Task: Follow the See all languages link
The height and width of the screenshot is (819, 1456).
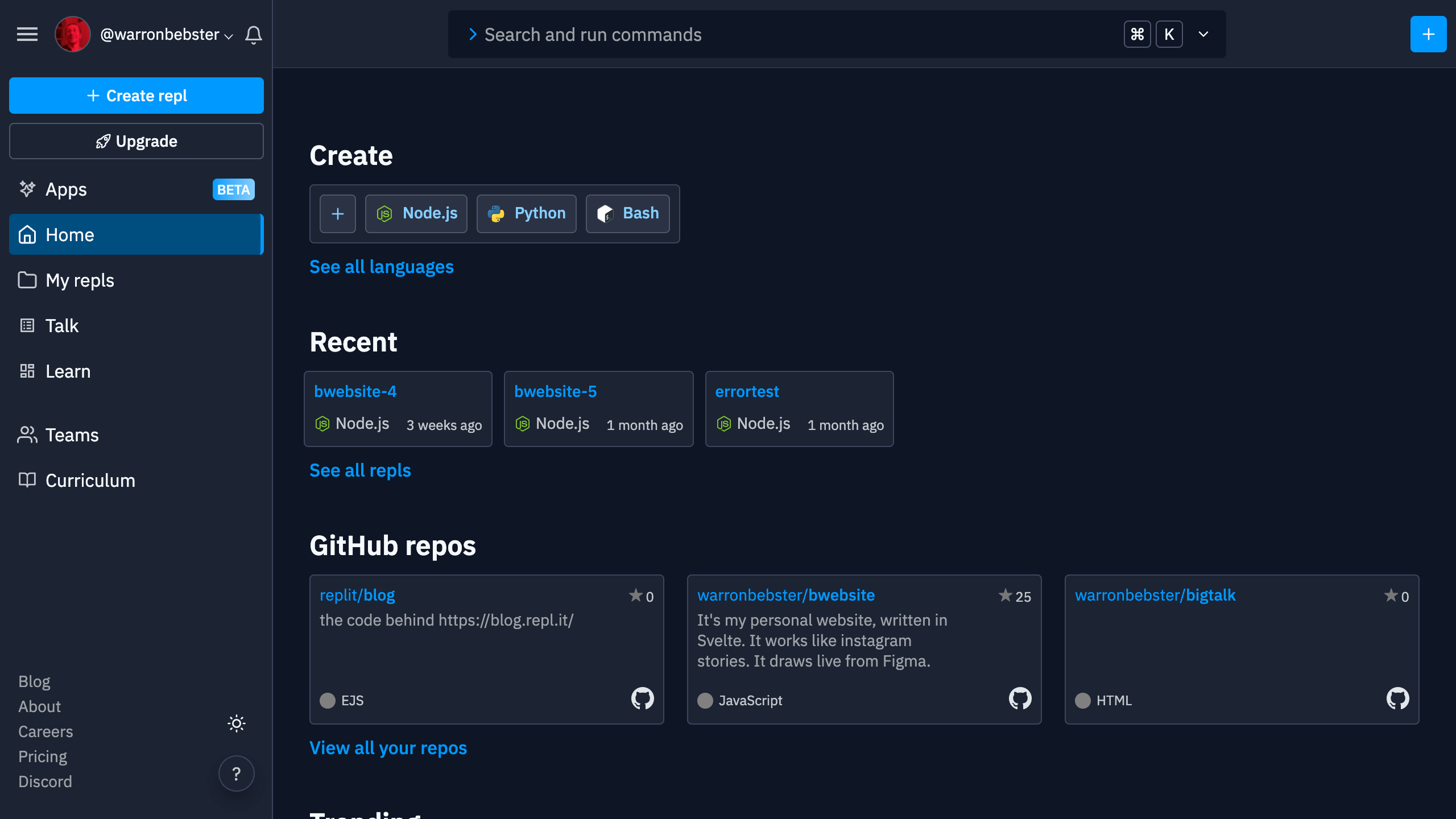Action: 381,267
